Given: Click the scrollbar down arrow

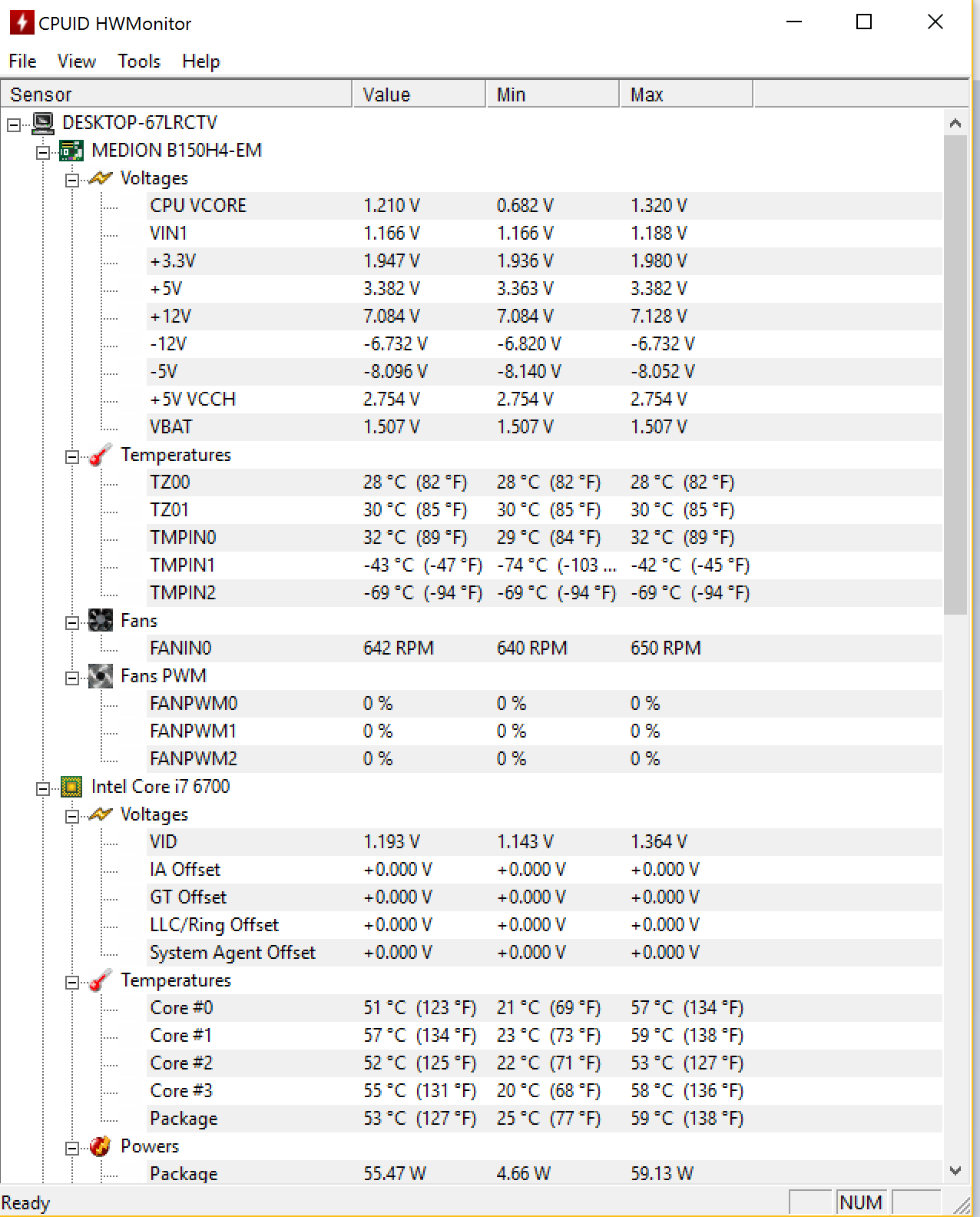Looking at the screenshot, I should (955, 1171).
